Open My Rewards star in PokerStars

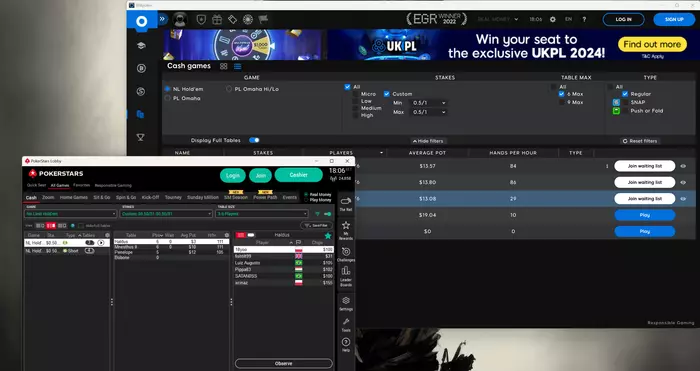(346, 229)
